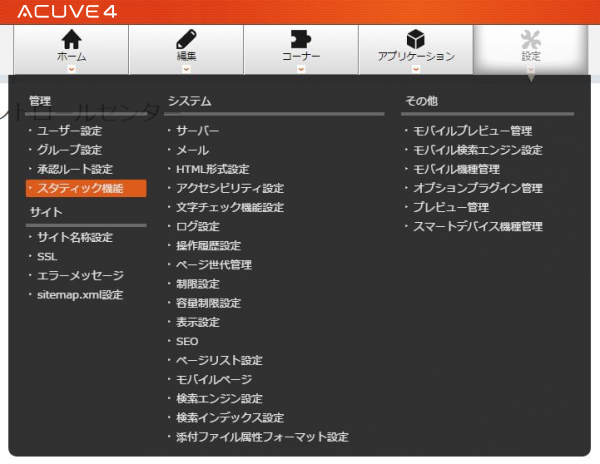Image resolution: width=600 pixels, height=464 pixels.
Task: Choose モバイルプレビュー管理 under その他
Action: (x=473, y=131)
